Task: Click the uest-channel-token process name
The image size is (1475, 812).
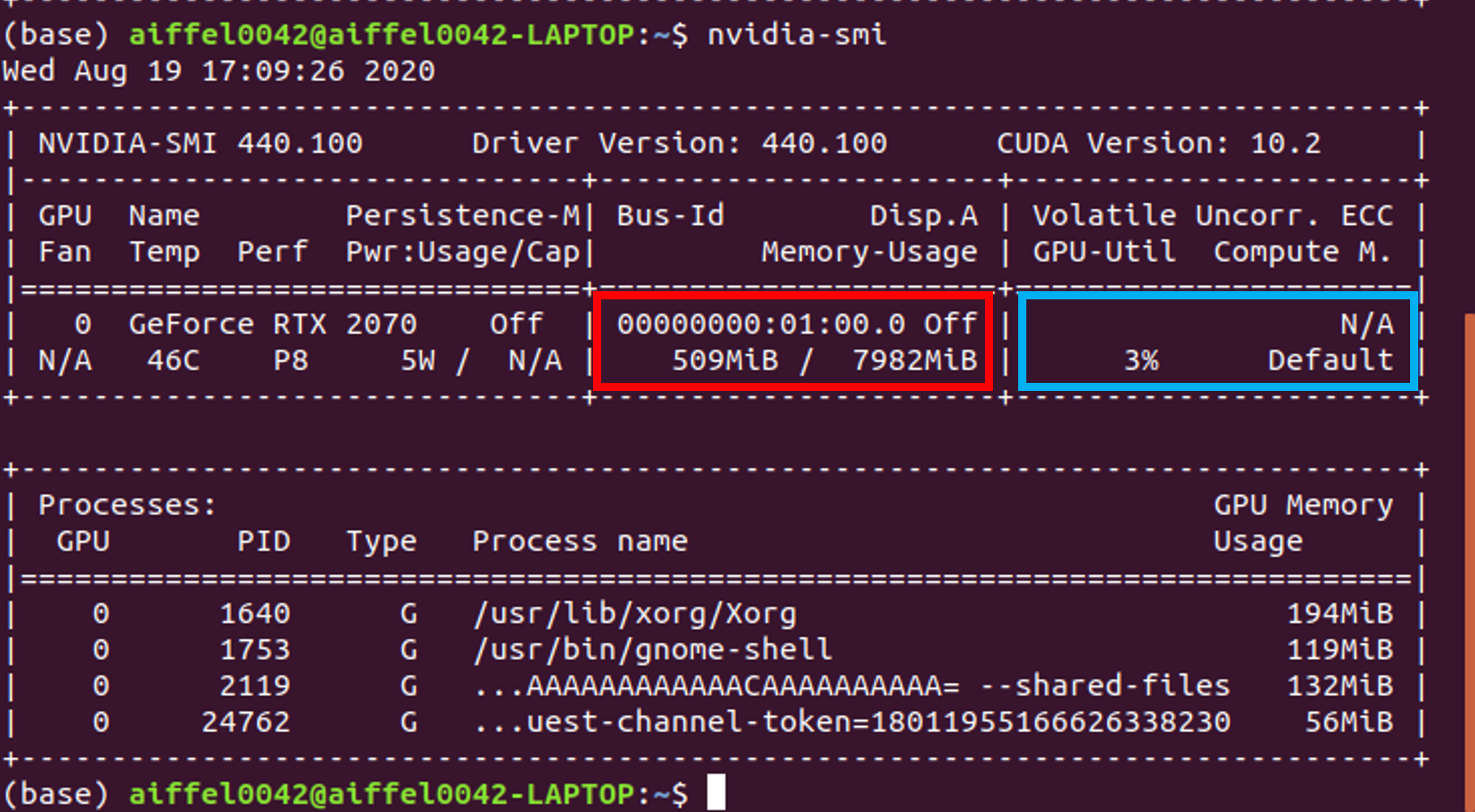Action: [x=852, y=722]
